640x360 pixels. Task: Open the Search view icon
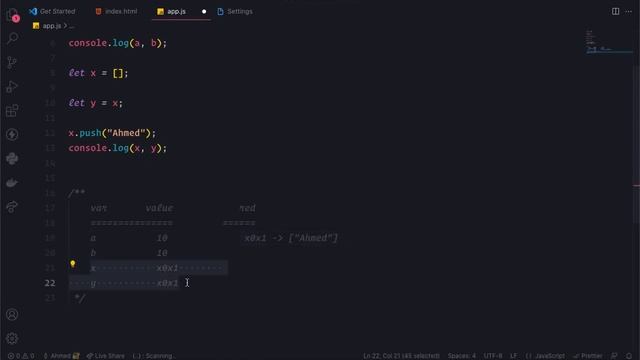[12, 38]
